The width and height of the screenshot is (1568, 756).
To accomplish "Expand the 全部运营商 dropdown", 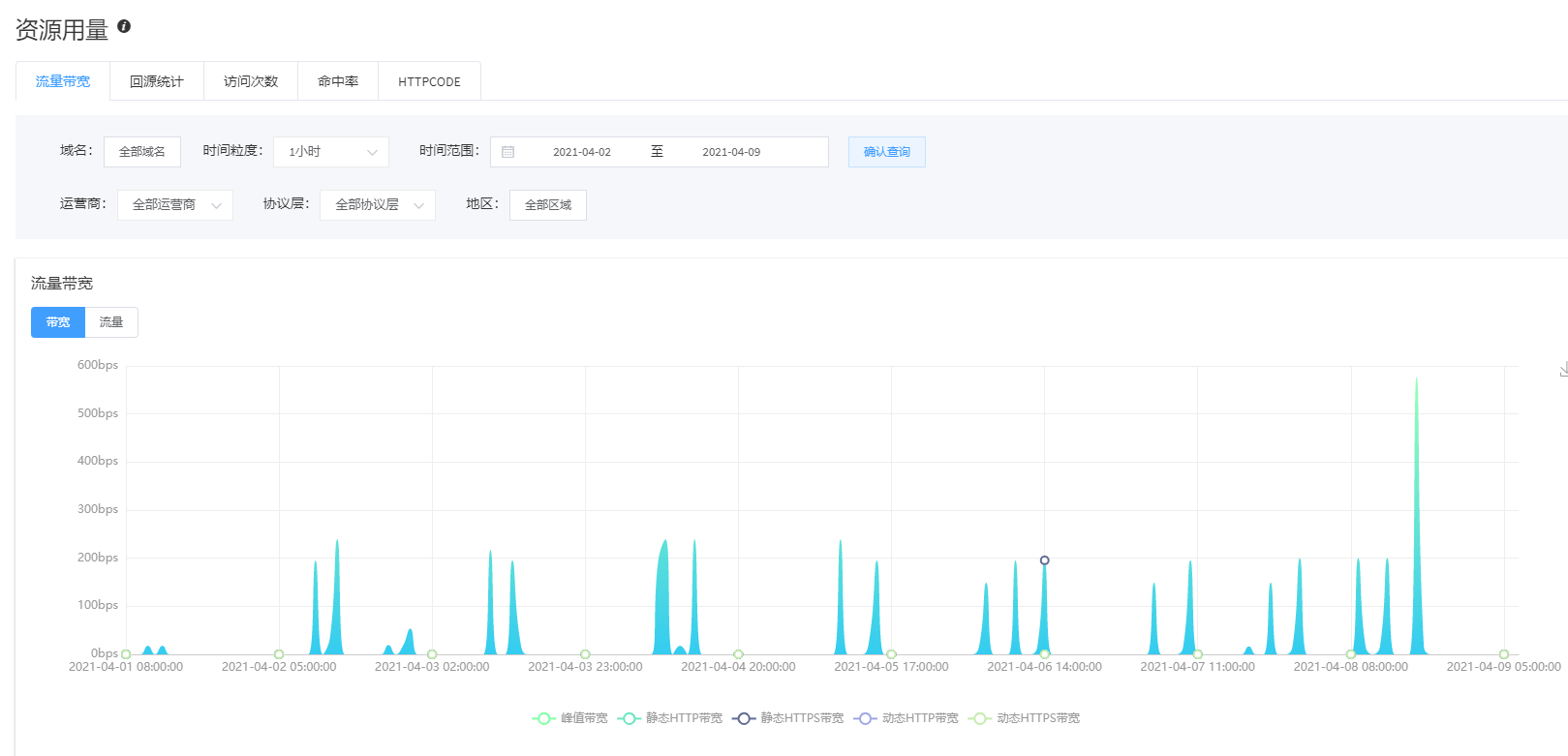I will click(x=175, y=205).
